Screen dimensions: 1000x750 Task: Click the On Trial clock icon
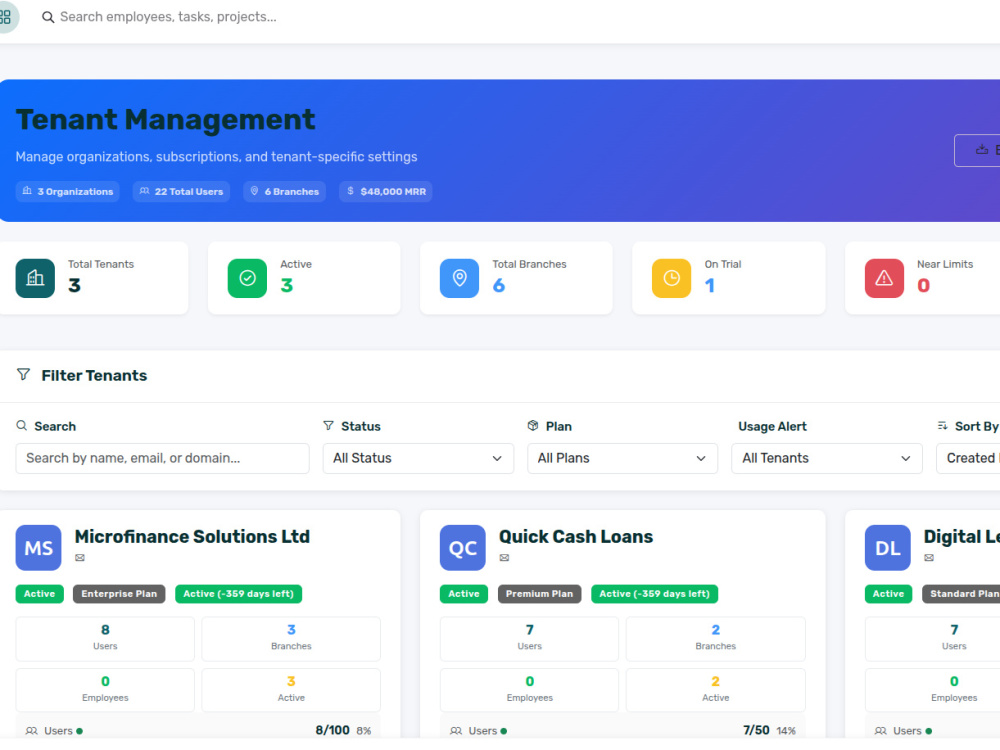click(x=672, y=278)
